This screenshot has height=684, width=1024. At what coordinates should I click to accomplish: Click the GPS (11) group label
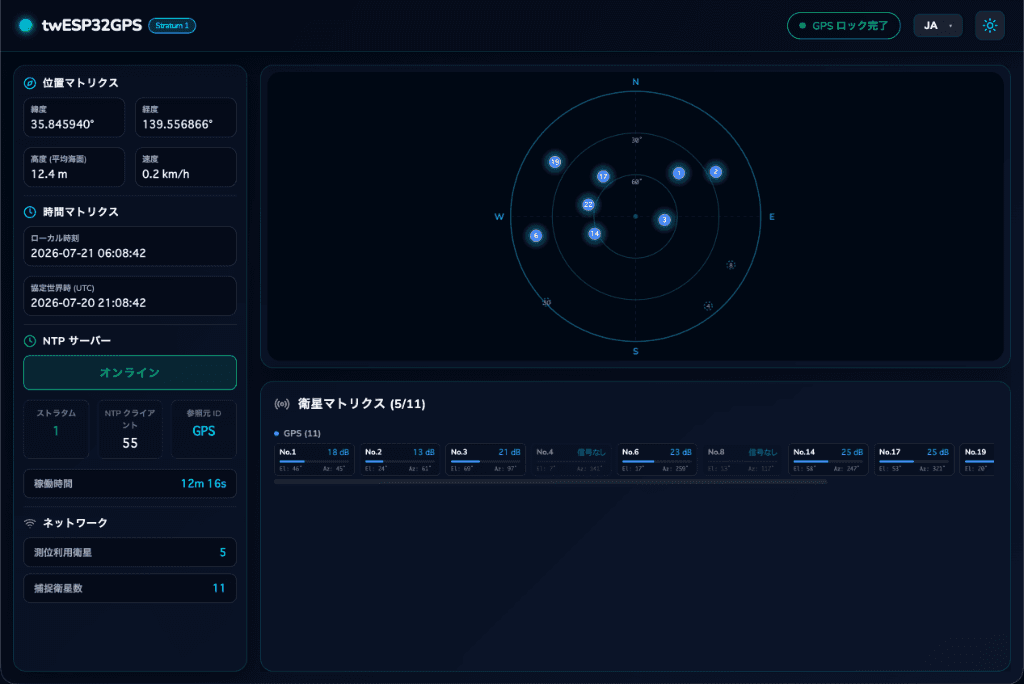[x=302, y=433]
